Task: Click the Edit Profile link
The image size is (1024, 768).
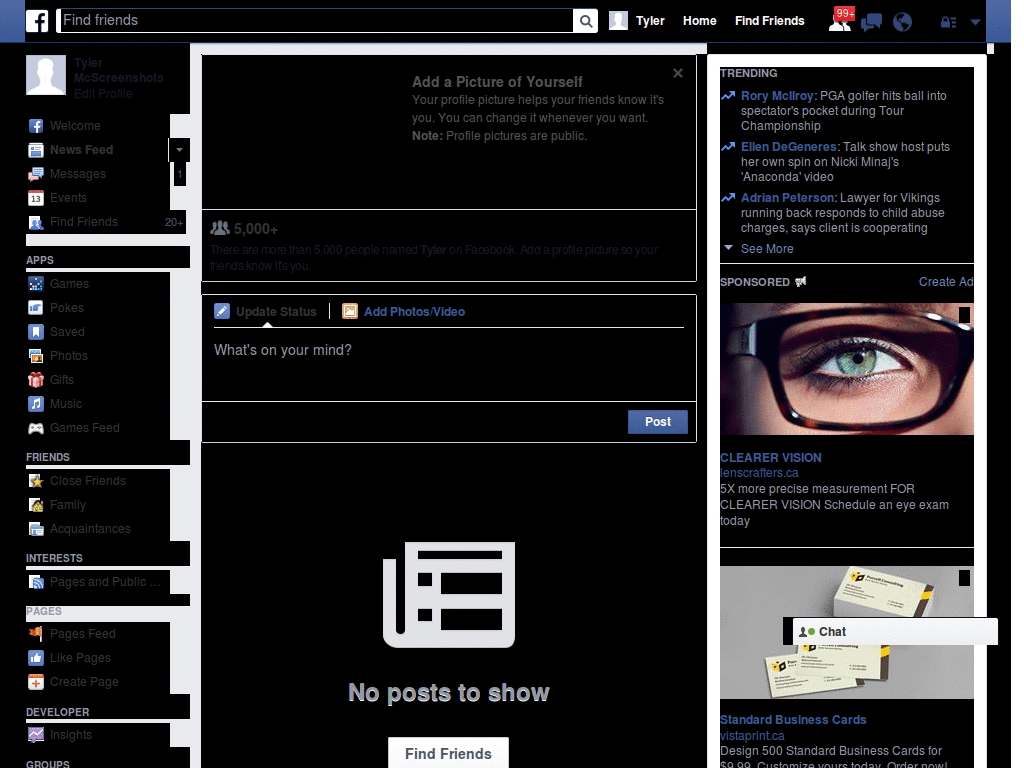Action: click(x=103, y=94)
